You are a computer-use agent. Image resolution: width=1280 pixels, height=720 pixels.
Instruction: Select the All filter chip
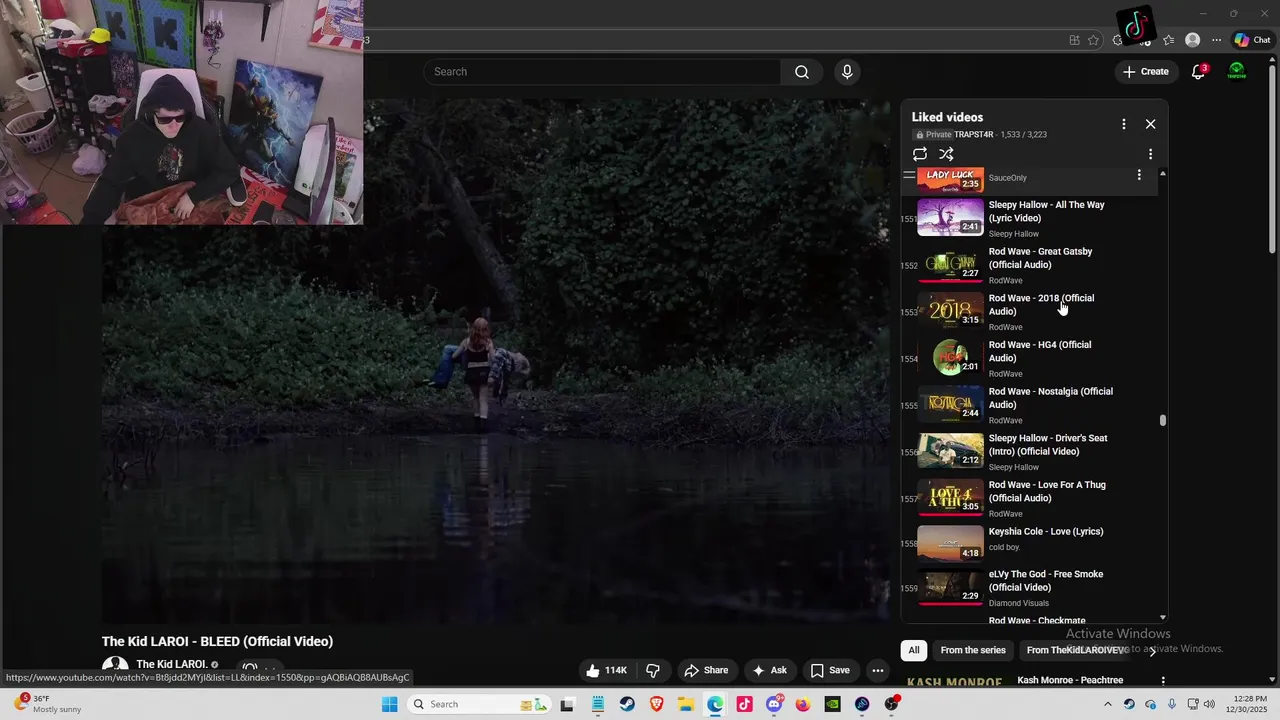click(x=913, y=650)
